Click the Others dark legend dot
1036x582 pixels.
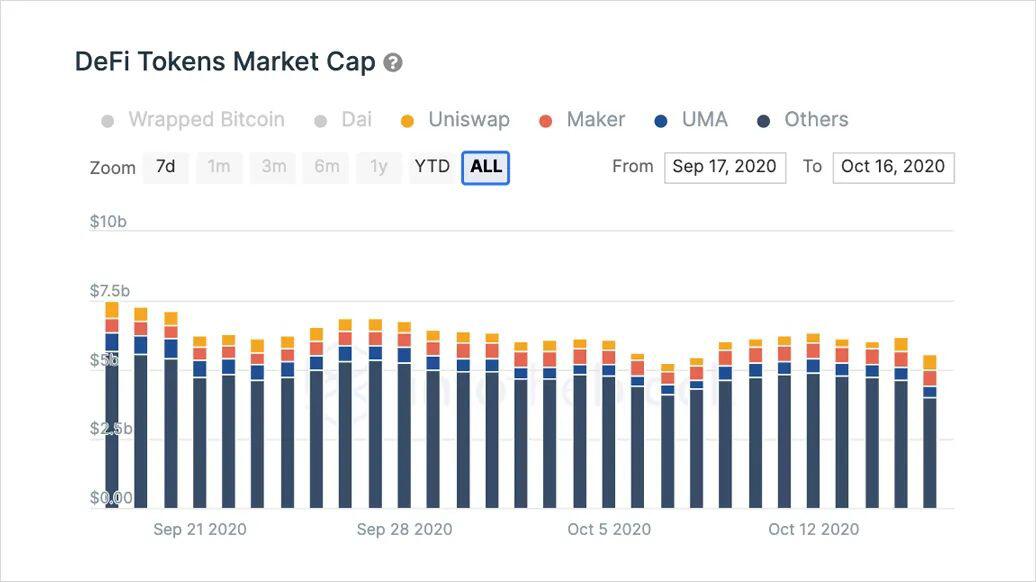[x=763, y=121]
